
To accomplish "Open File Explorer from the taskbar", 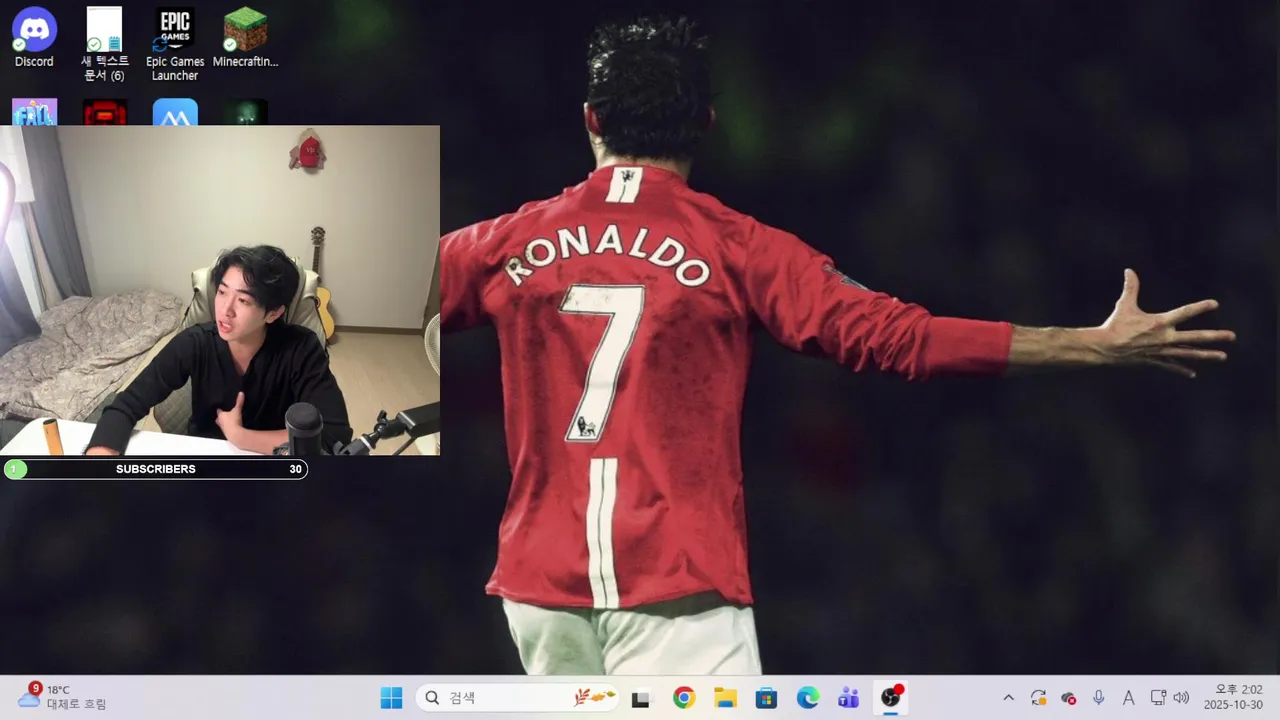I will (x=725, y=698).
